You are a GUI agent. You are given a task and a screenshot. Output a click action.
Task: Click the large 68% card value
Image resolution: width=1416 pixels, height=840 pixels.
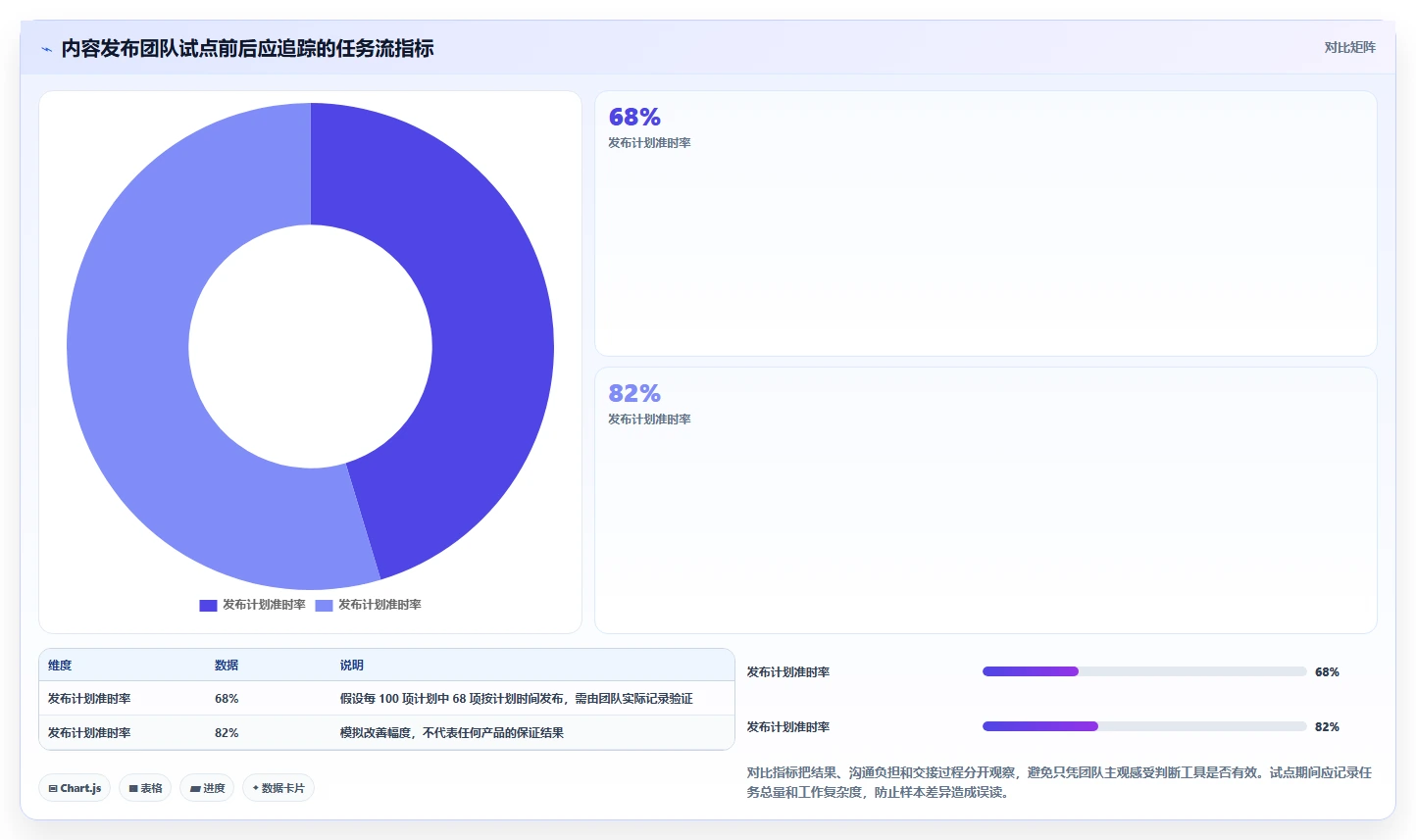pos(634,117)
